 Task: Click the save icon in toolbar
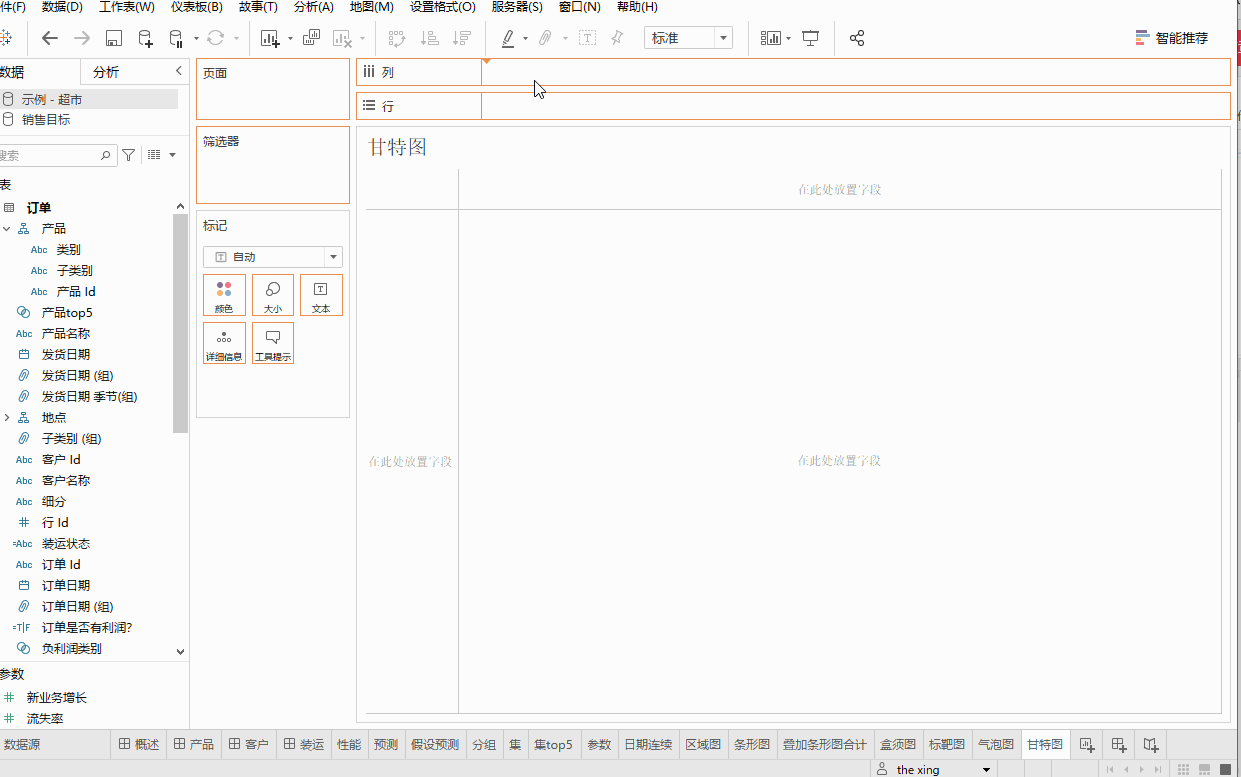pyautogui.click(x=114, y=38)
